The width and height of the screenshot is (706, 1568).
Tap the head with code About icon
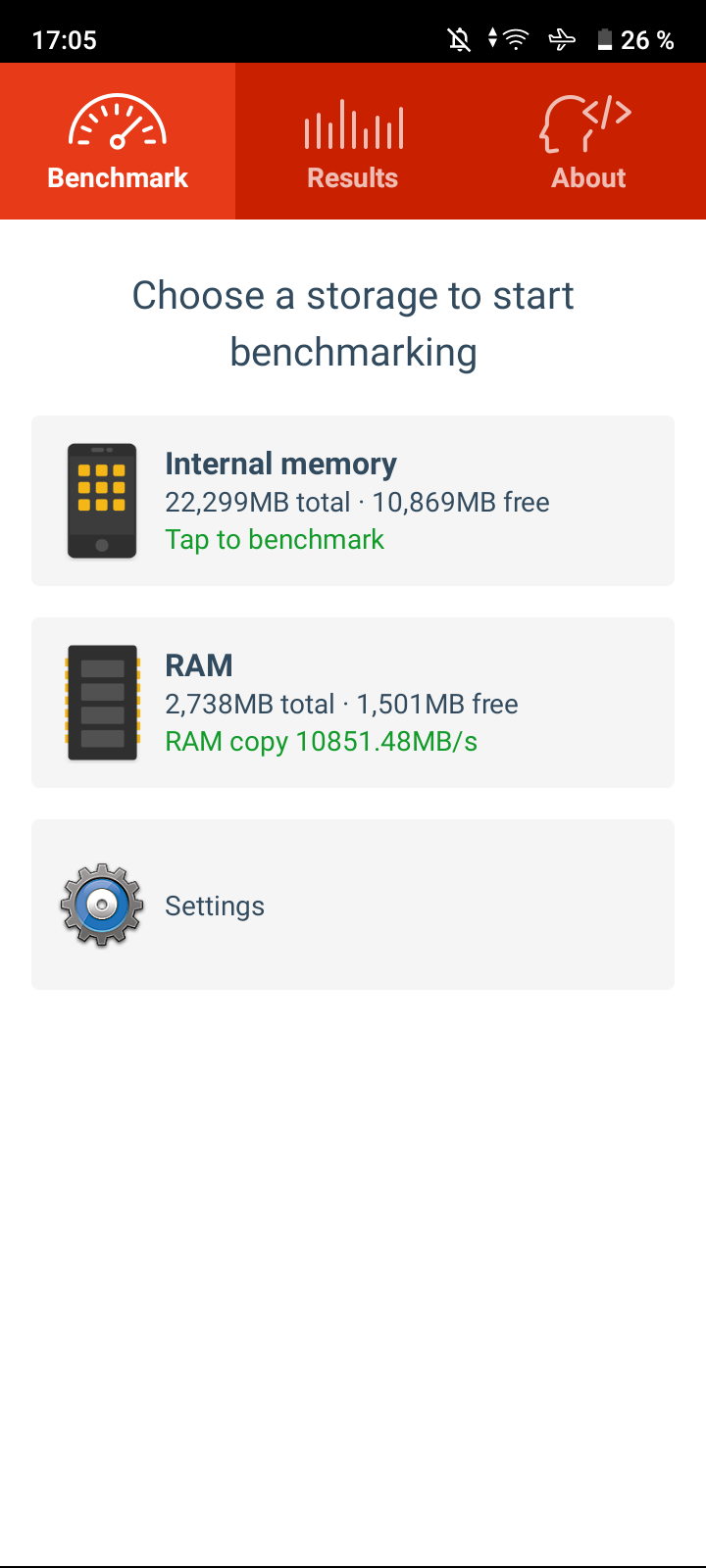(586, 123)
